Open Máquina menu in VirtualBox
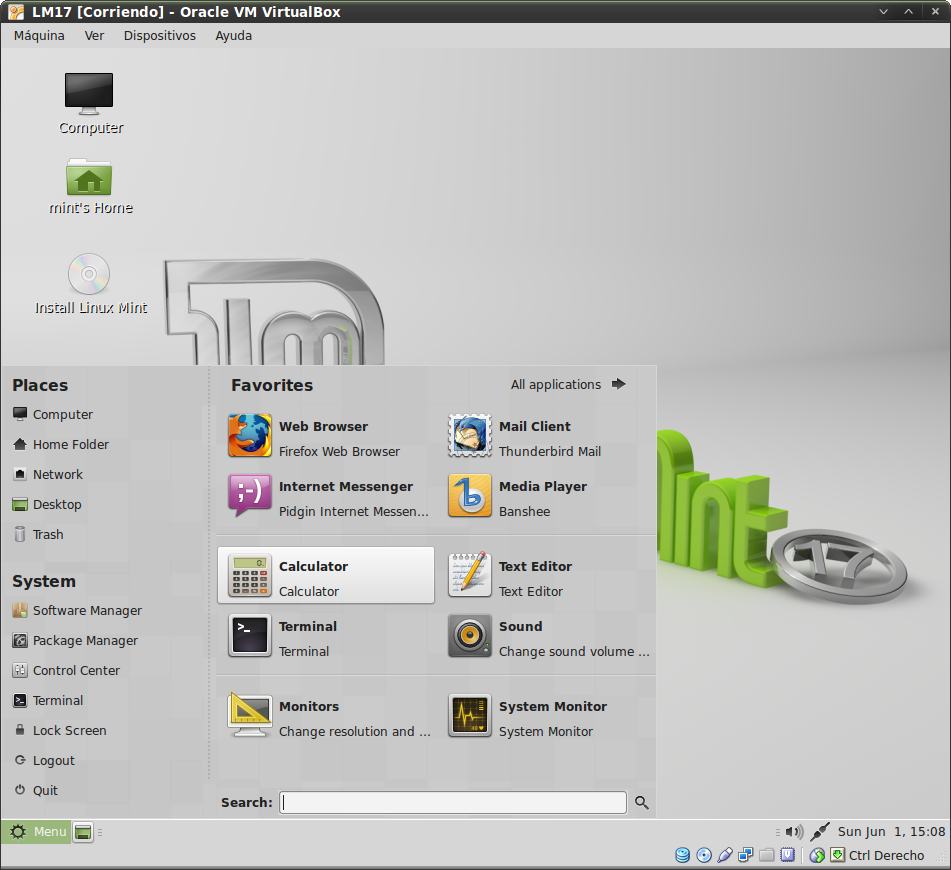This screenshot has width=951, height=870. 39,35
